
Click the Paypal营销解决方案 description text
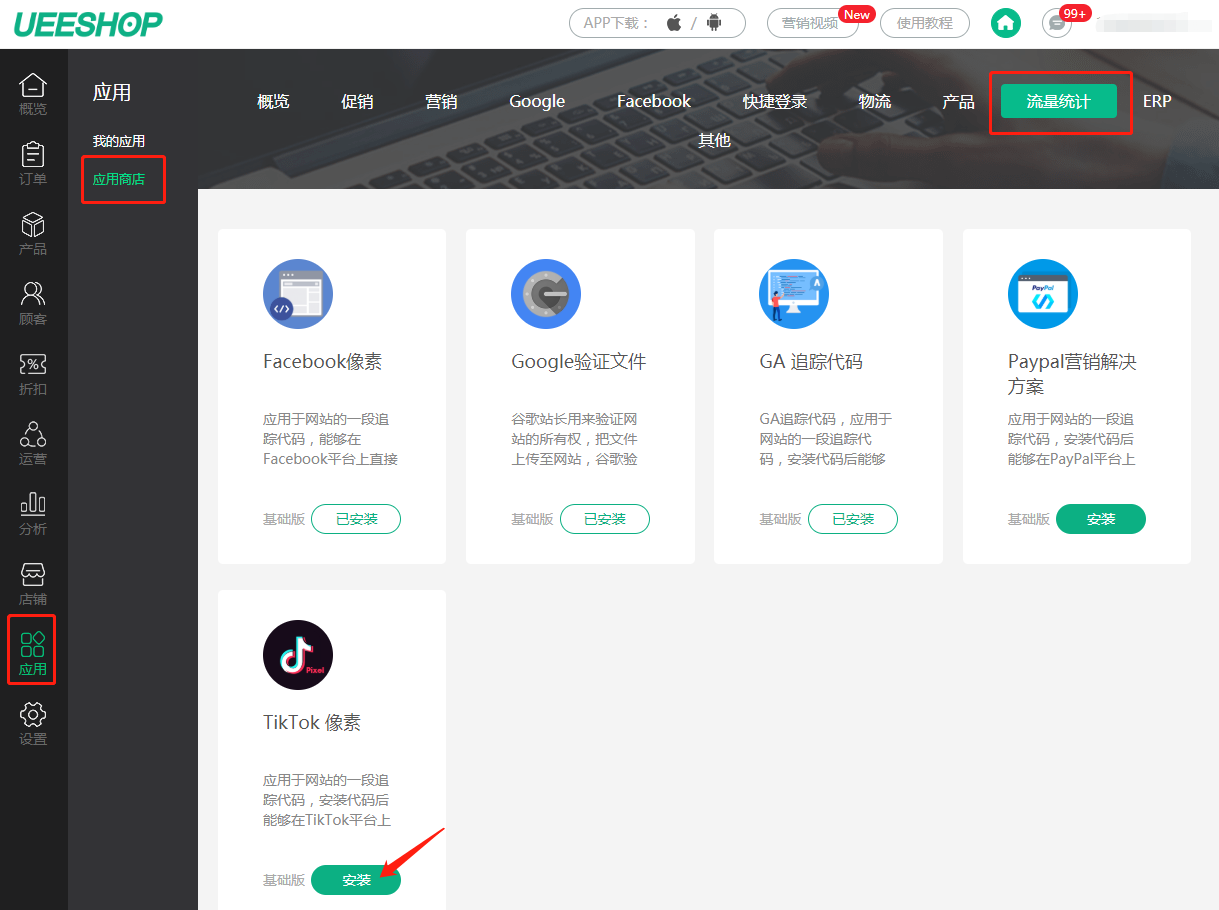(1072, 439)
